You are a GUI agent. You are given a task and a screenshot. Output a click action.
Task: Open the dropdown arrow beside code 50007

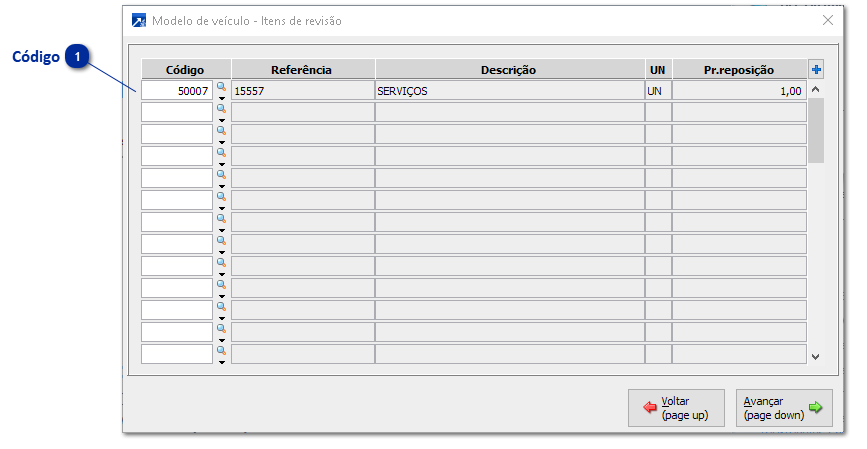(x=222, y=98)
